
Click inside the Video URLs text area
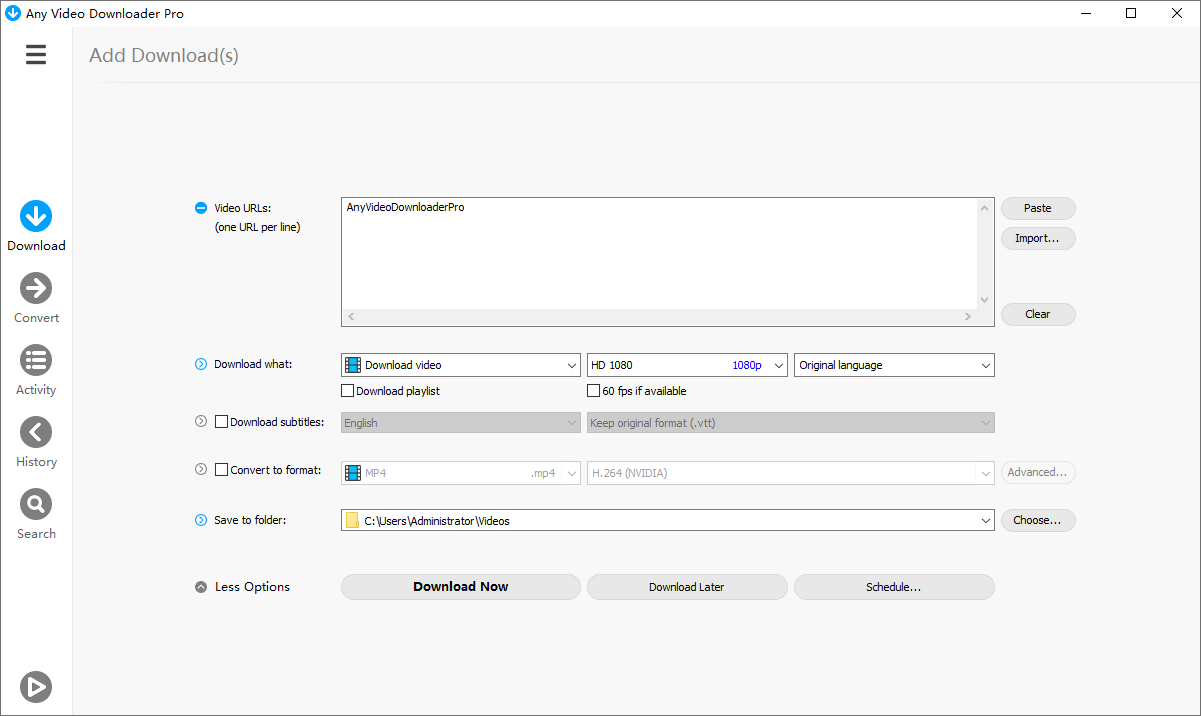coord(658,255)
